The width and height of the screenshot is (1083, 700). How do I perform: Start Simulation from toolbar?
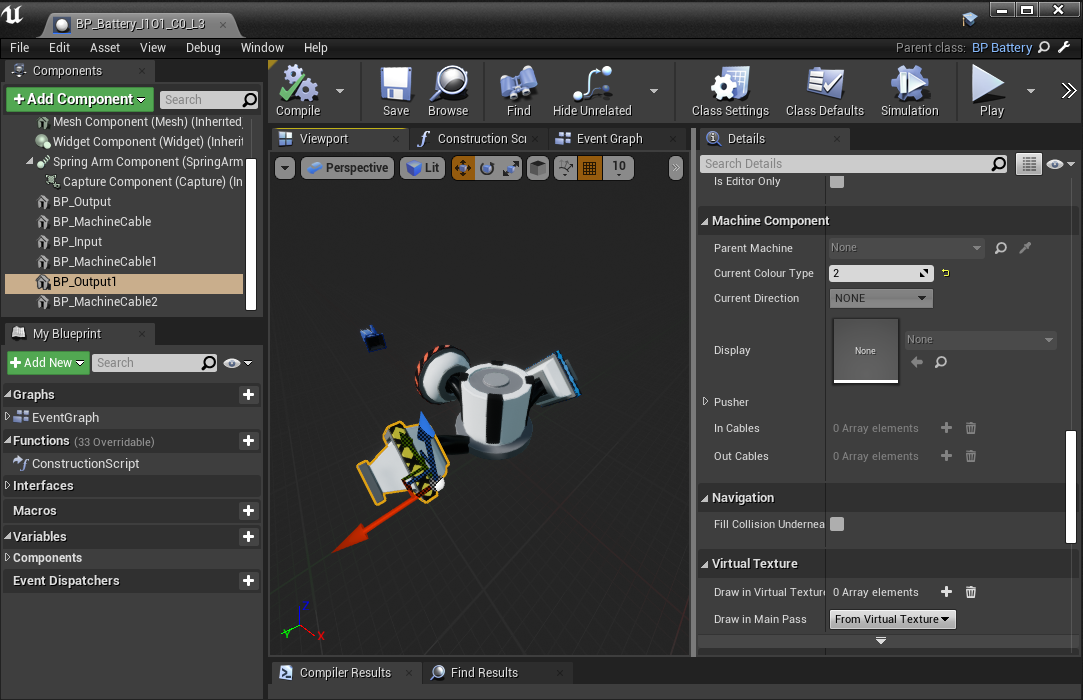909,86
